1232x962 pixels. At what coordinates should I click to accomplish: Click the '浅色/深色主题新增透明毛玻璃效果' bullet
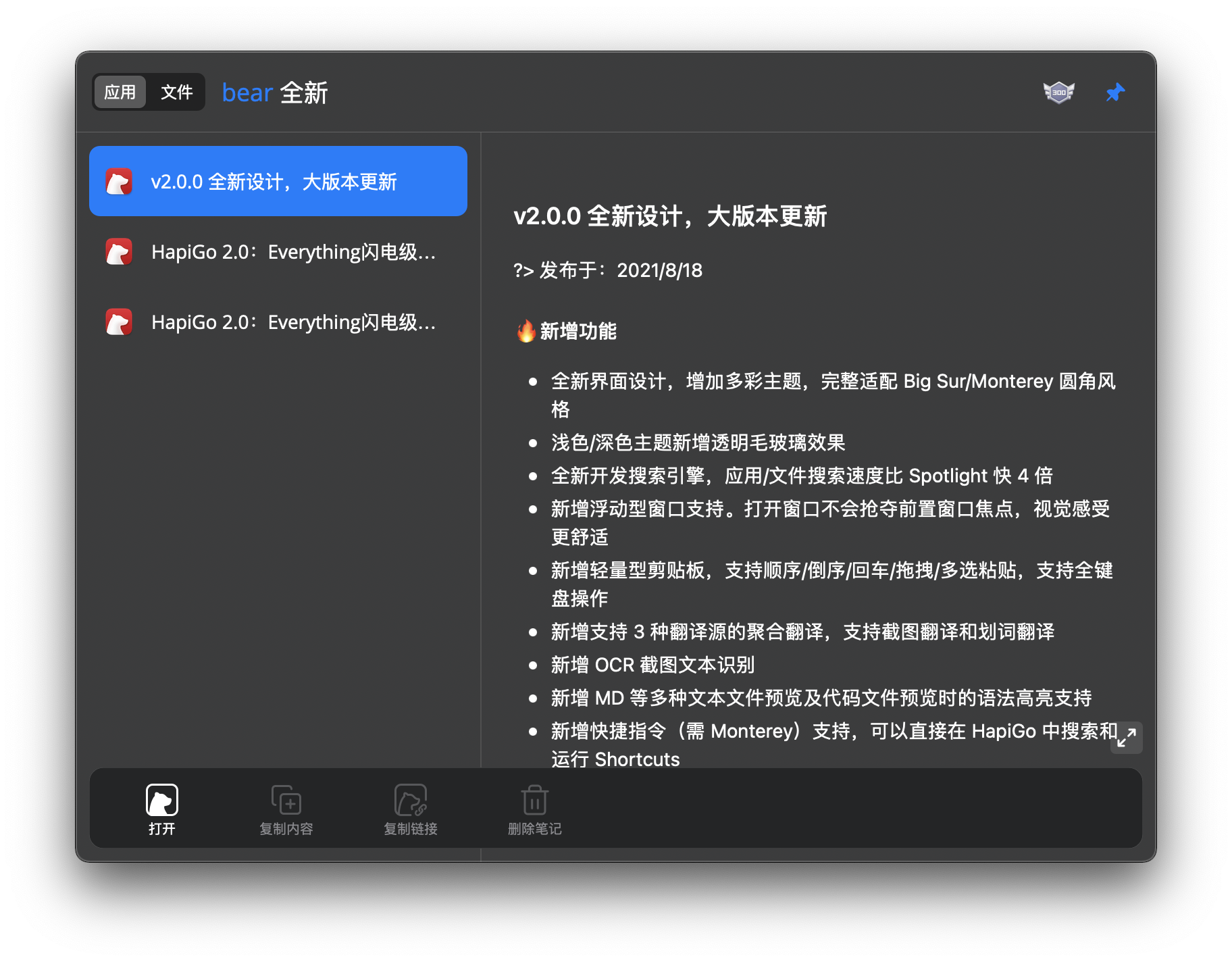coord(698,442)
